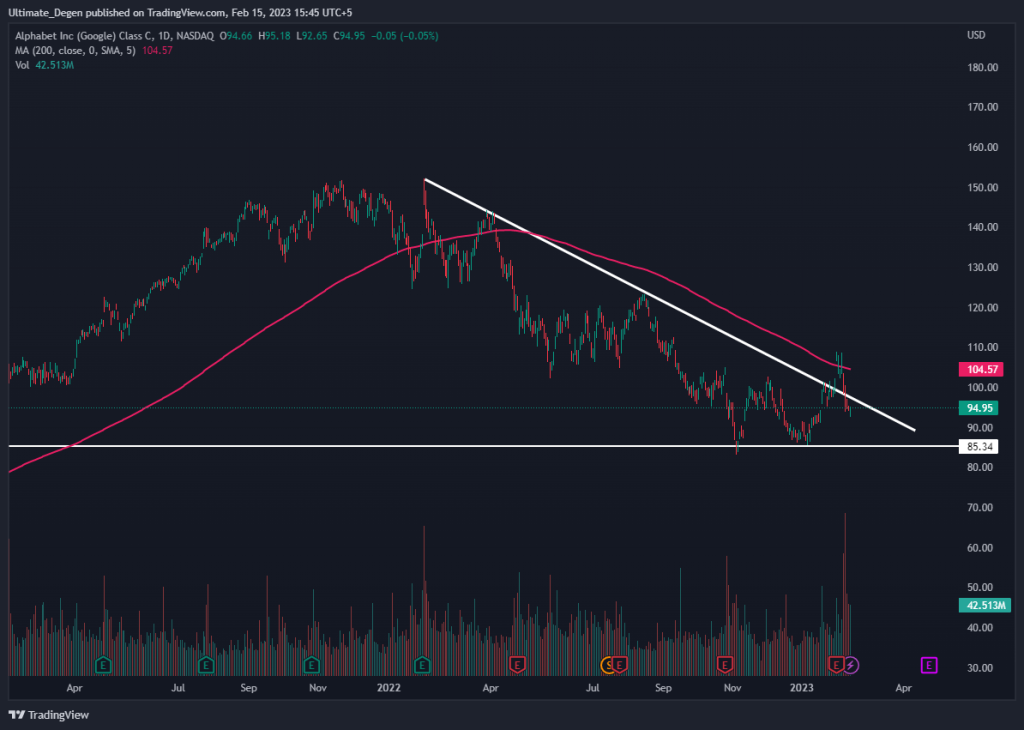Click the 2023 label on the time axis

(802, 688)
